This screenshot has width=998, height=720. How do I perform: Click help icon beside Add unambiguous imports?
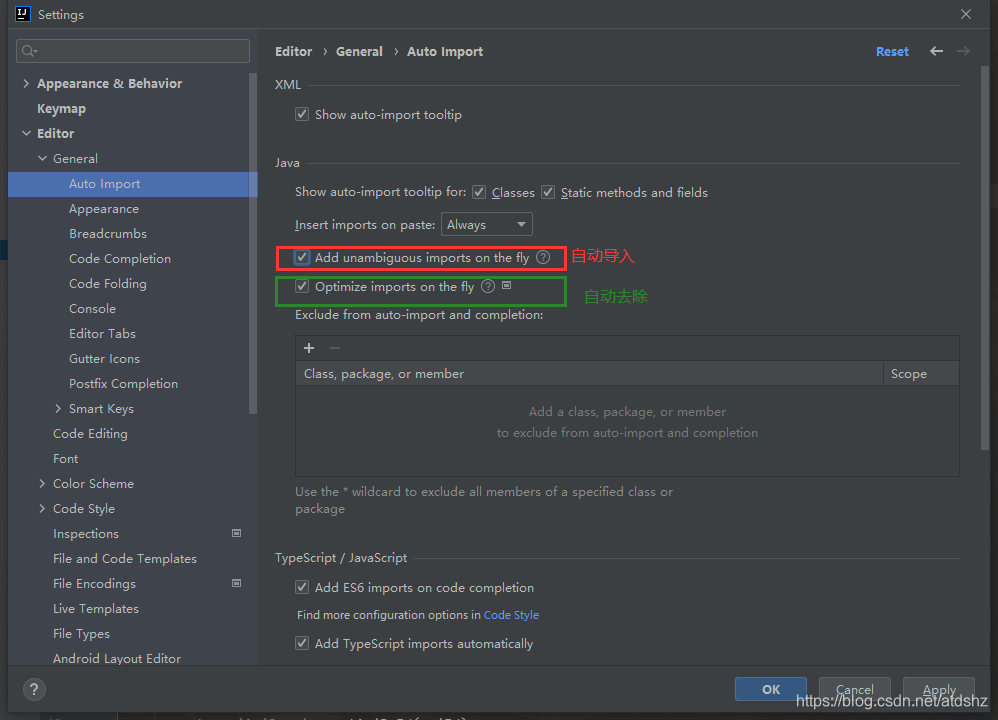[543, 257]
